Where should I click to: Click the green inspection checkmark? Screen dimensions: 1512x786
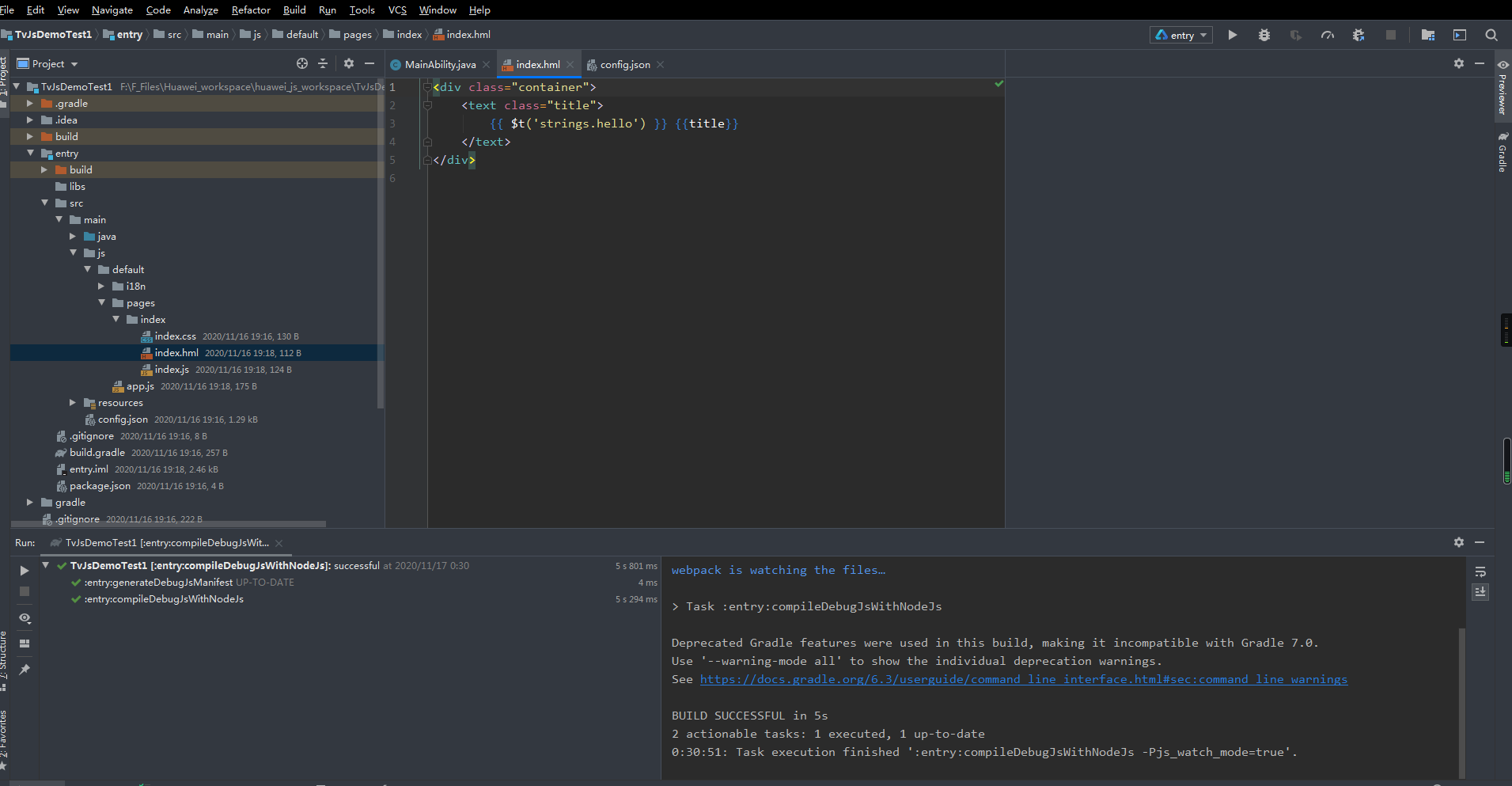(999, 84)
